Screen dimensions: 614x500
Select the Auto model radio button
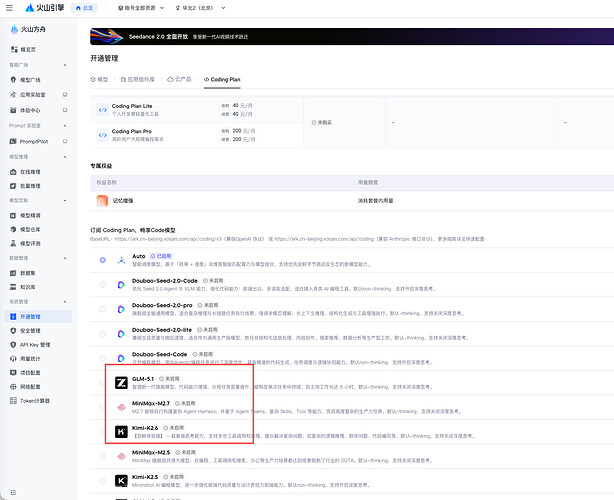pyautogui.click(x=103, y=260)
